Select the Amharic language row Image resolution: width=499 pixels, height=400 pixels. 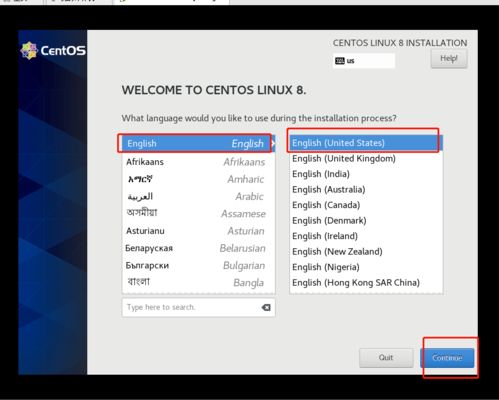(x=199, y=179)
